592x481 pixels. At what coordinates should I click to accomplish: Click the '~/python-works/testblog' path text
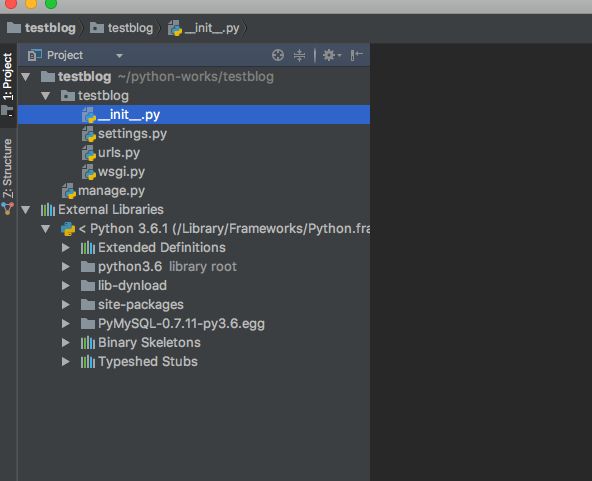(196, 77)
